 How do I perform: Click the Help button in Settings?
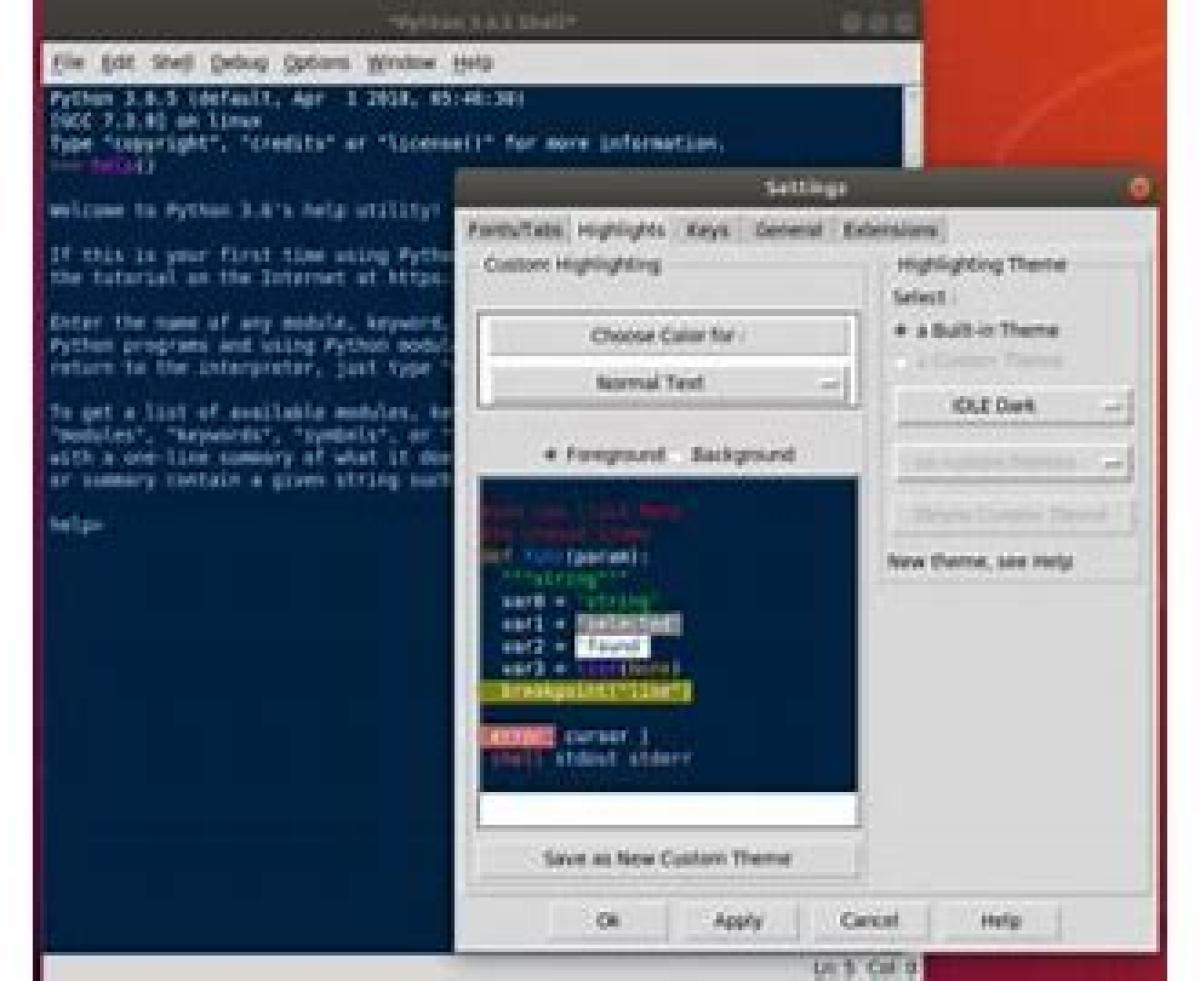1000,921
